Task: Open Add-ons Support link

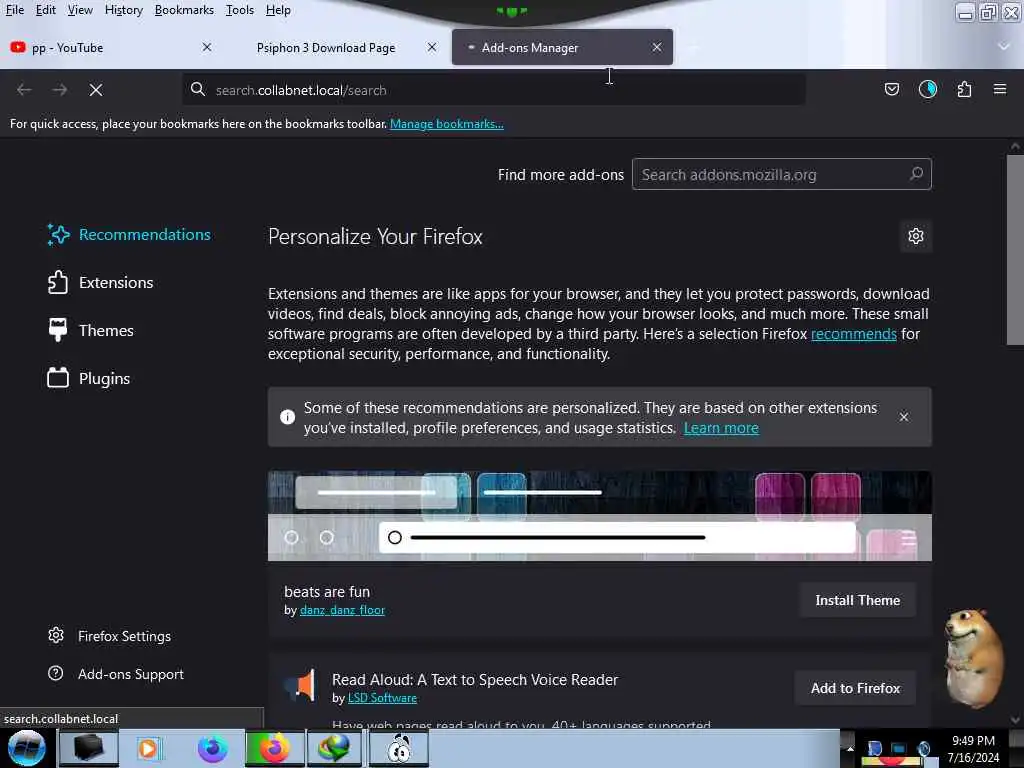Action: (x=116, y=673)
